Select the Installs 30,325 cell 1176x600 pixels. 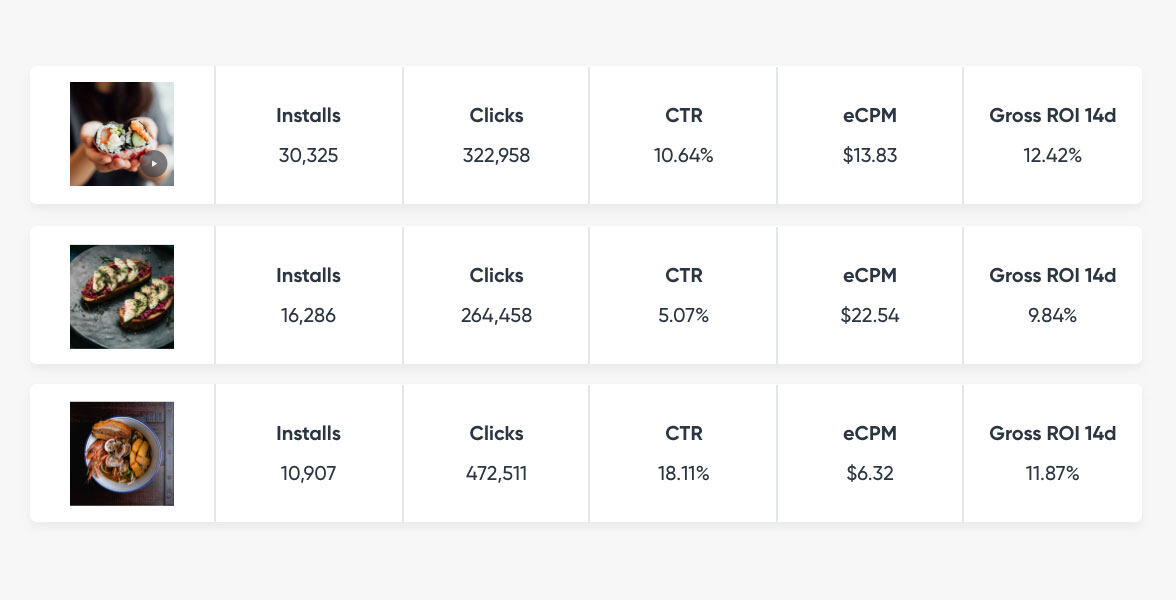click(309, 135)
